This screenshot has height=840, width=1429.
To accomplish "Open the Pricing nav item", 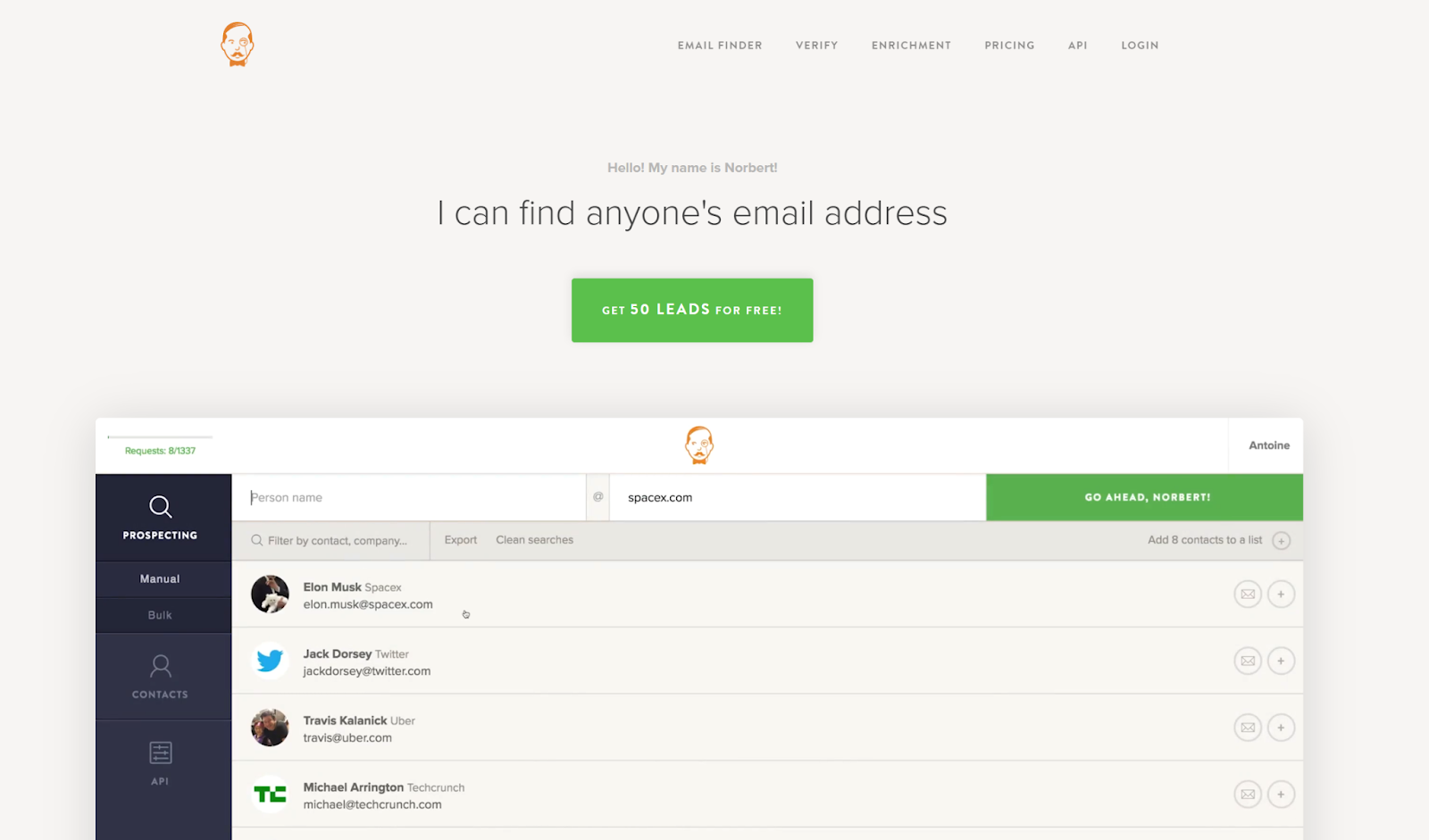I will (x=1010, y=46).
